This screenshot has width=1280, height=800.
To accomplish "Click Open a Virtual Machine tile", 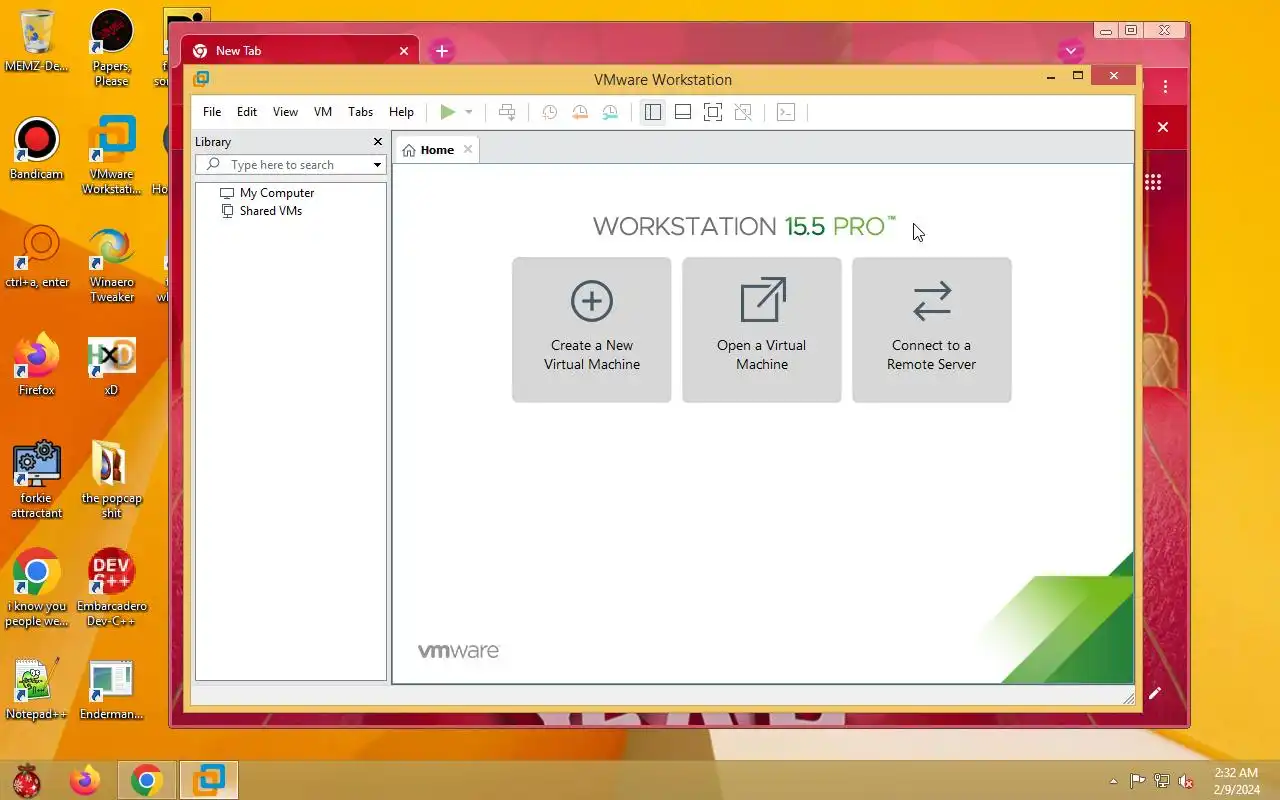I will click(762, 330).
